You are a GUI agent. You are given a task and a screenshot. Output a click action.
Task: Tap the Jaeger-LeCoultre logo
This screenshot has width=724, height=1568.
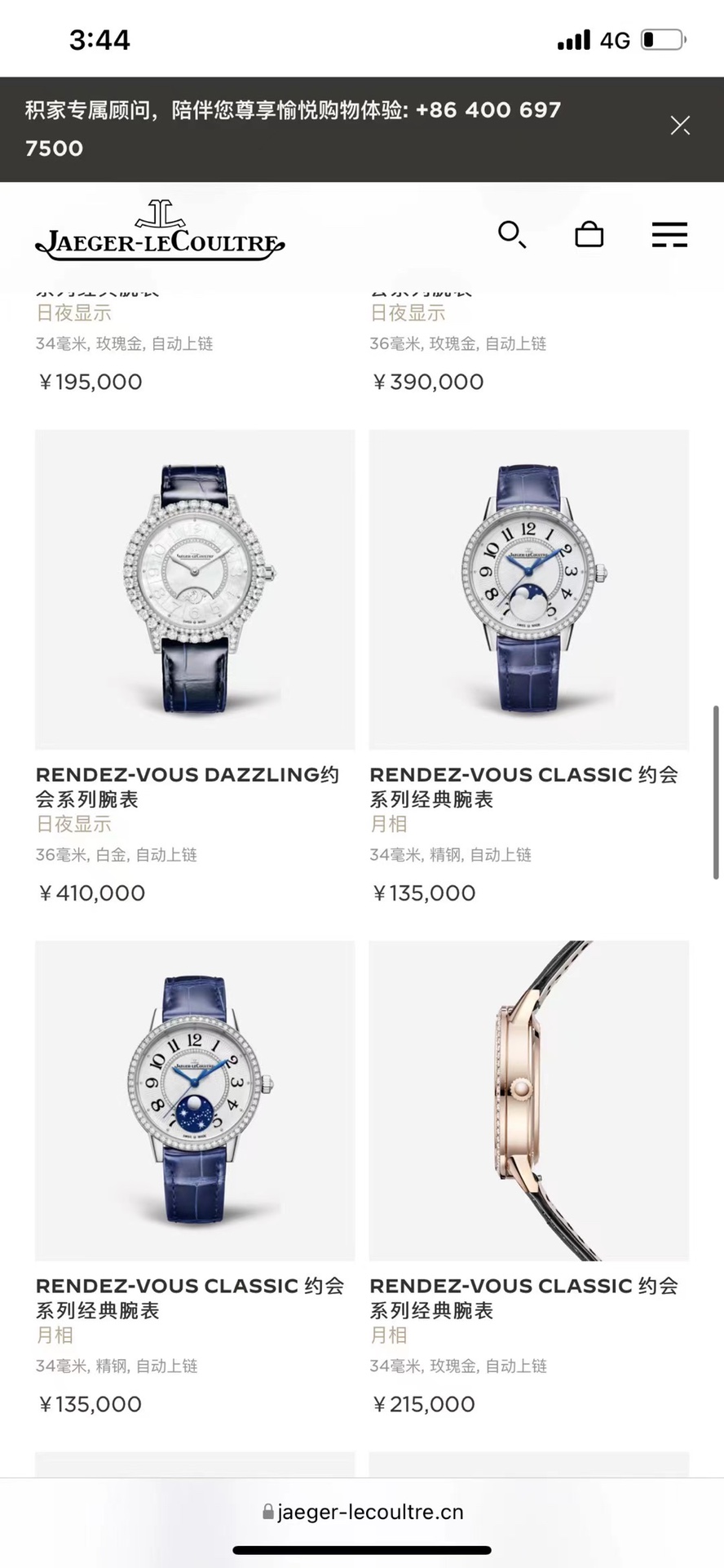click(x=160, y=231)
